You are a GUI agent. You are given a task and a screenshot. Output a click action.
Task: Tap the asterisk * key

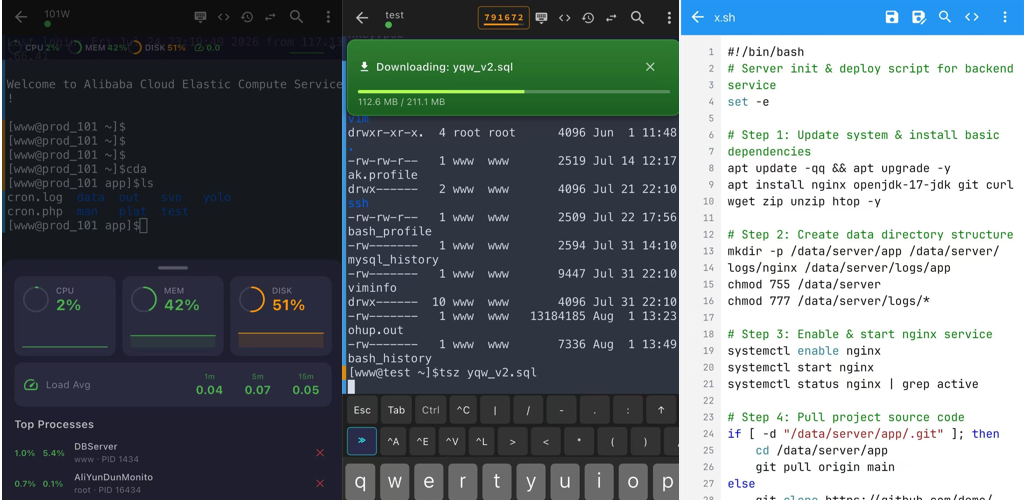580,441
